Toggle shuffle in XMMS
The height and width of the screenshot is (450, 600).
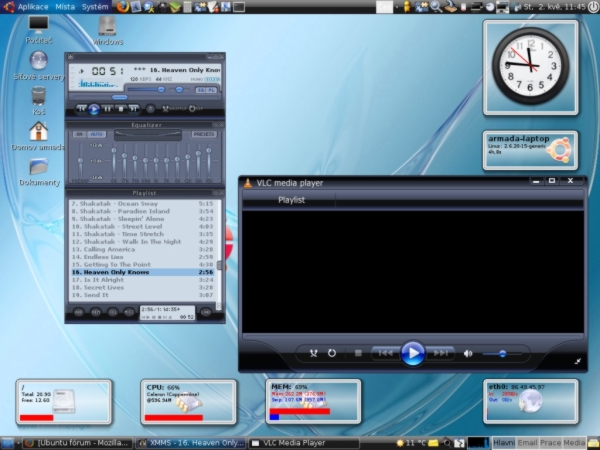click(x=174, y=109)
